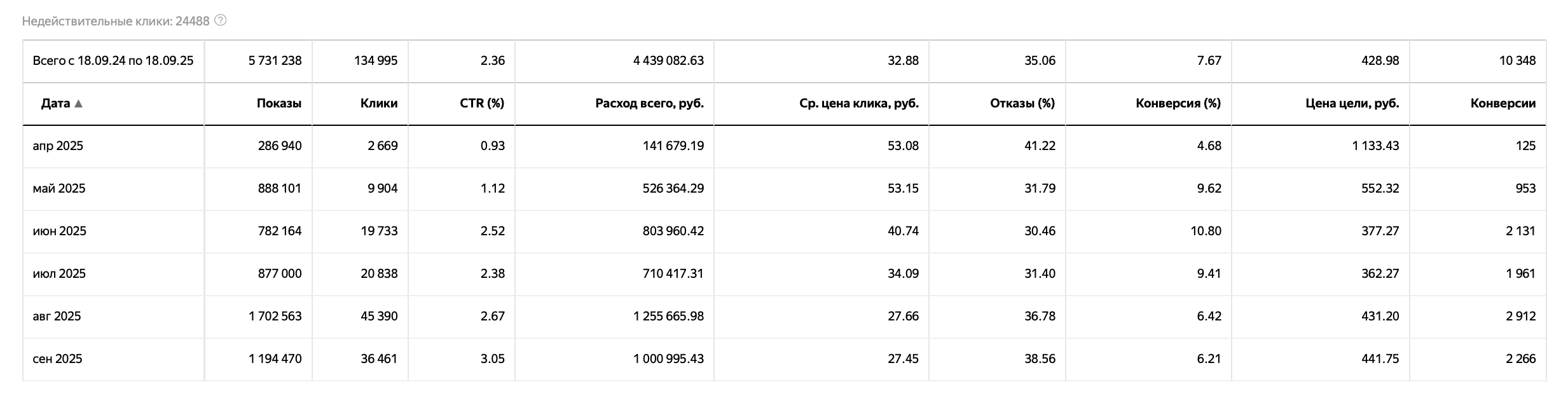Viewport: 1568px width, 398px height.
Task: Select the авг 2025 row label
Action: 57,317
